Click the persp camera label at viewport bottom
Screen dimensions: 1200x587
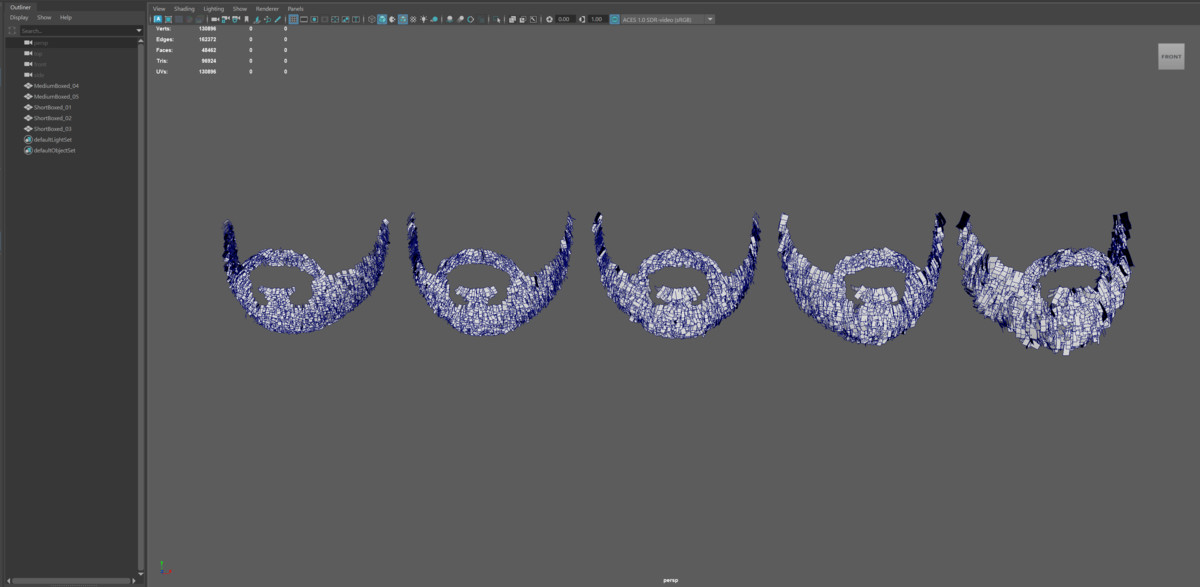pos(671,580)
